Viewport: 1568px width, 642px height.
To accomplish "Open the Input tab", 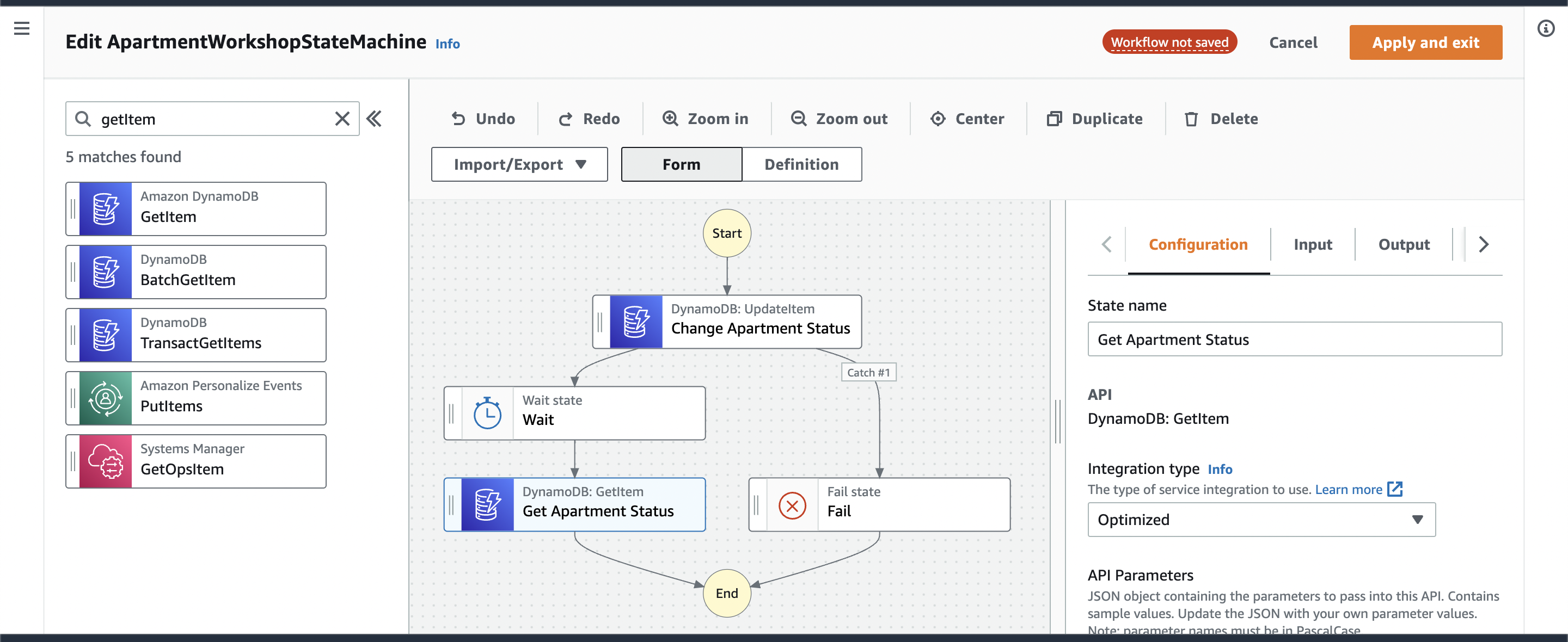I will click(x=1313, y=245).
